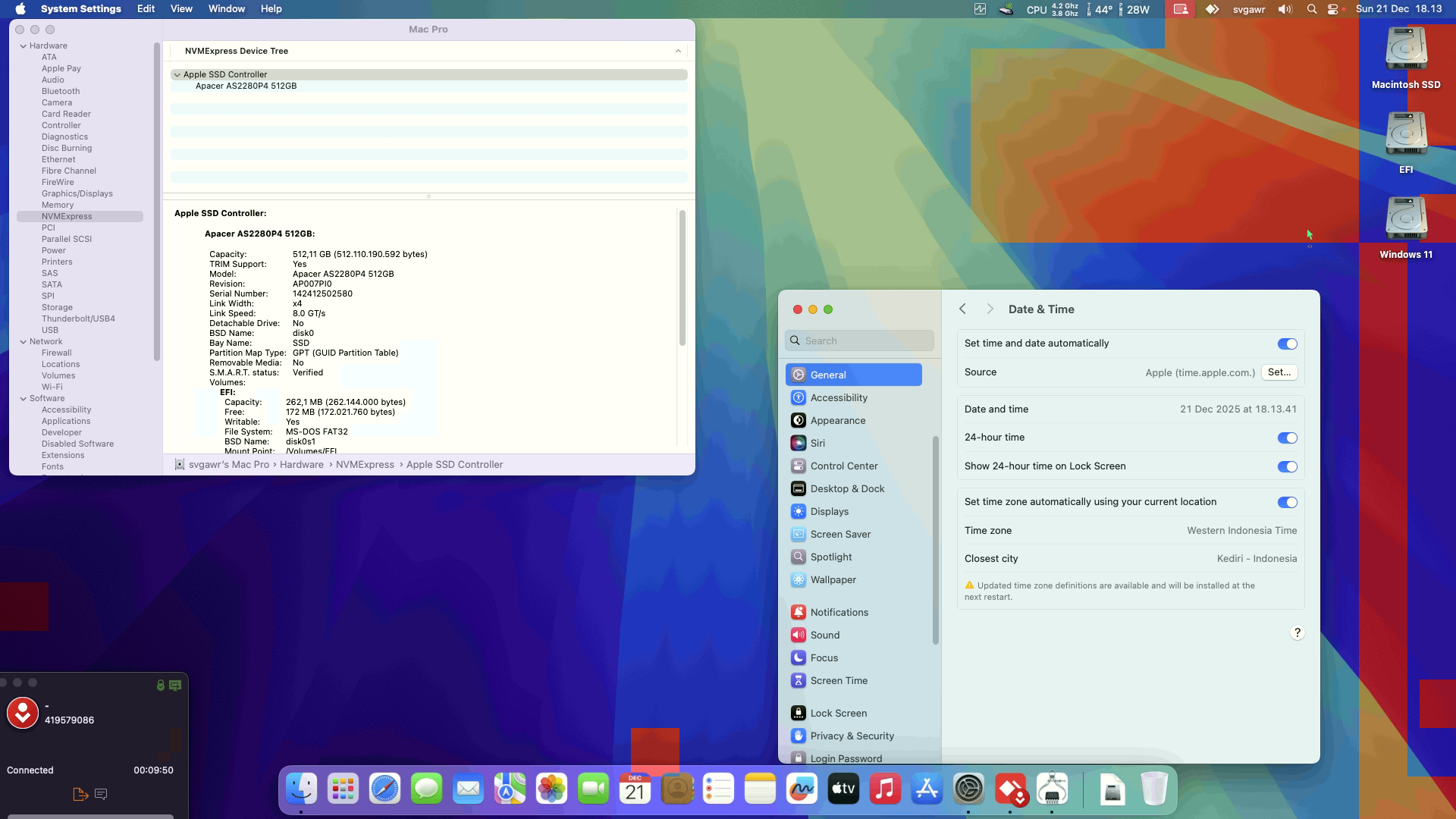
Task: Open Maps app in Dock
Action: click(510, 789)
